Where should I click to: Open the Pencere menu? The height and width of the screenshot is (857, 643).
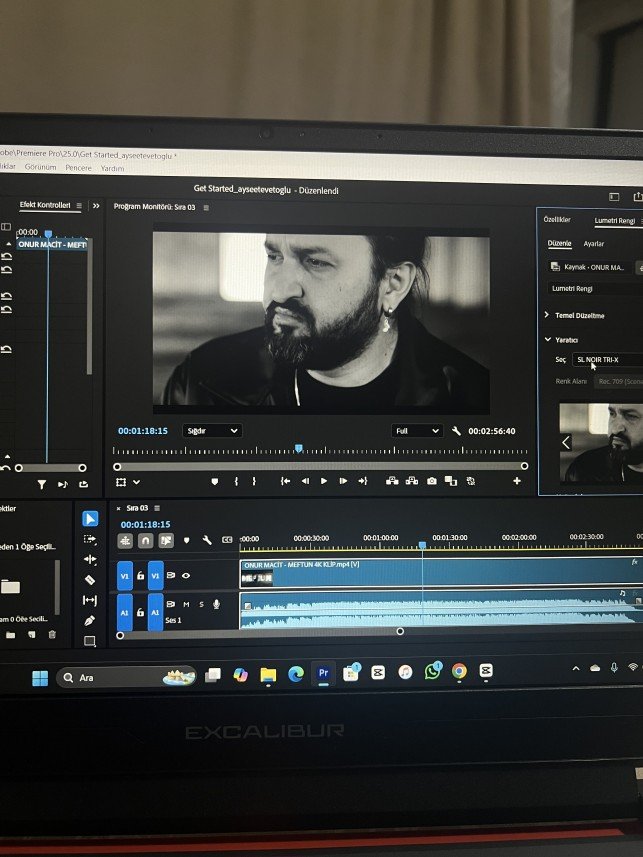click(x=78, y=168)
